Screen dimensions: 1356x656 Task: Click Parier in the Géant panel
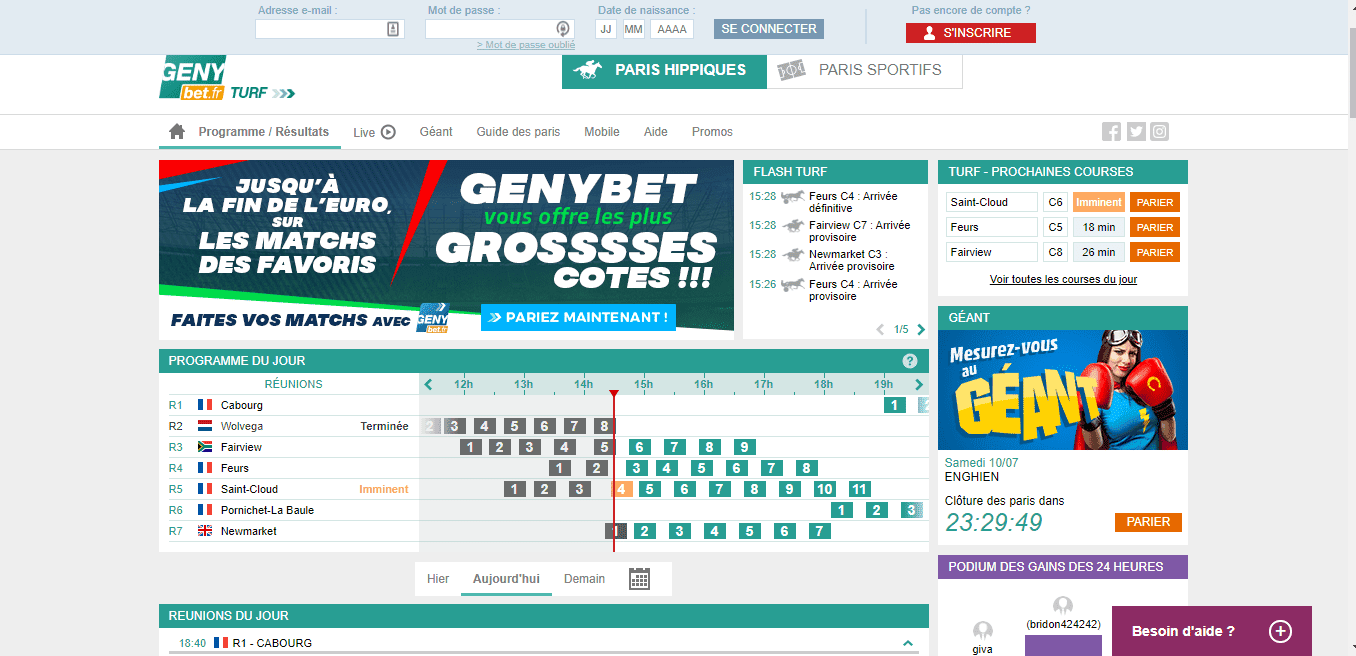click(x=1148, y=522)
